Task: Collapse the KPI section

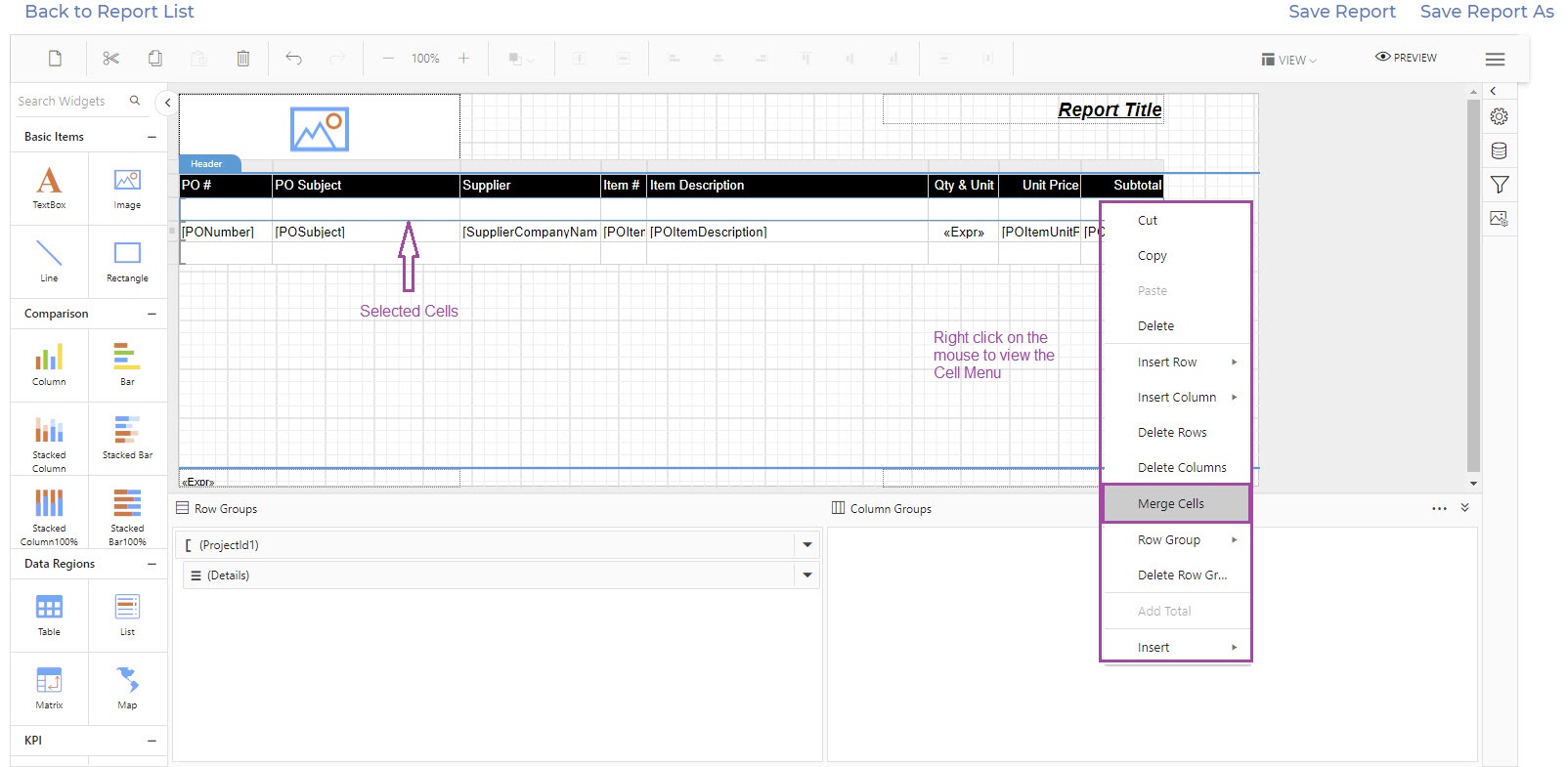Action: pos(152,741)
